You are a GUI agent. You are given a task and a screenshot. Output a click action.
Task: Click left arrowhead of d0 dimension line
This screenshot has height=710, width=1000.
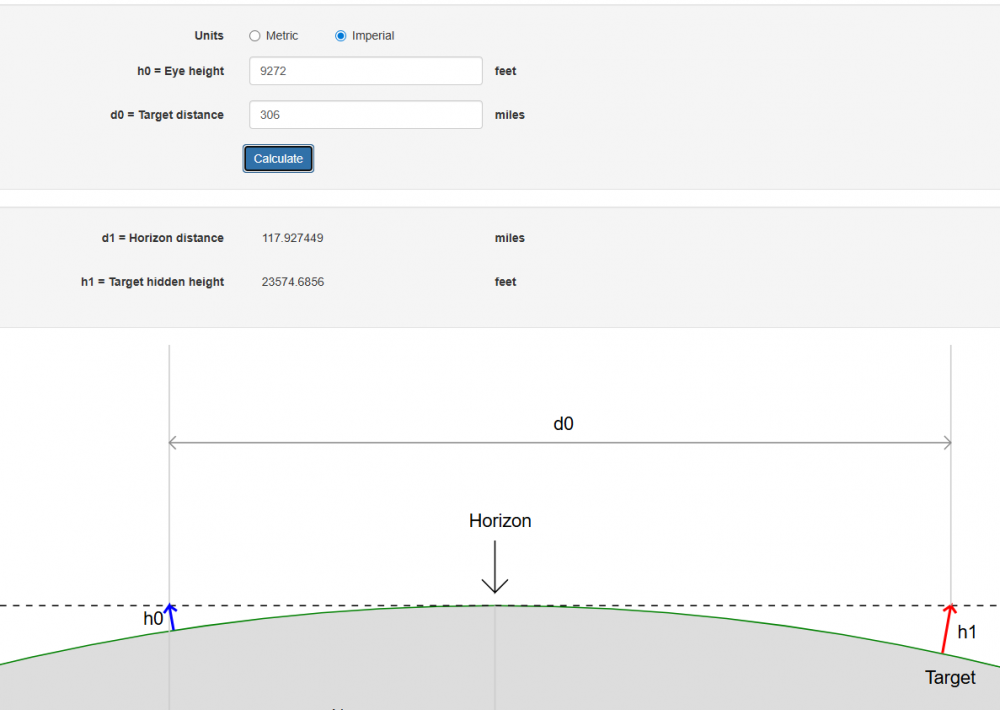click(x=173, y=442)
